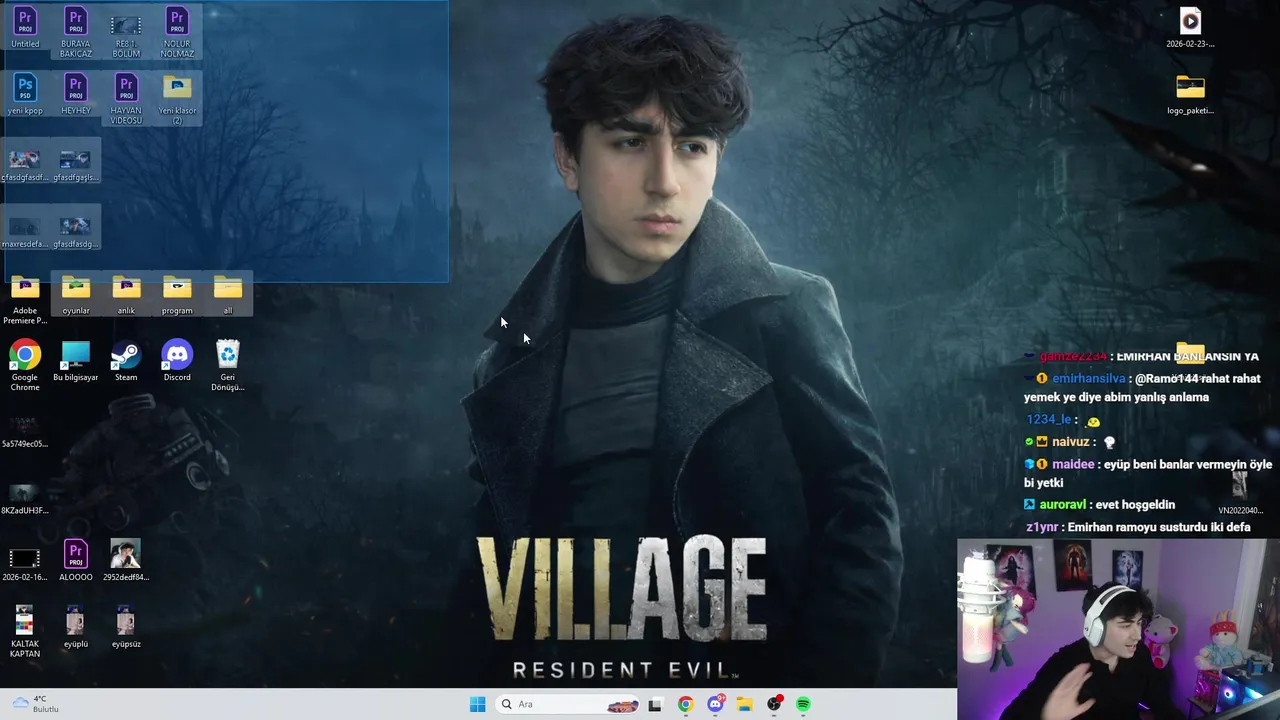
Task: Open File Explorer from the taskbar
Action: 745,704
